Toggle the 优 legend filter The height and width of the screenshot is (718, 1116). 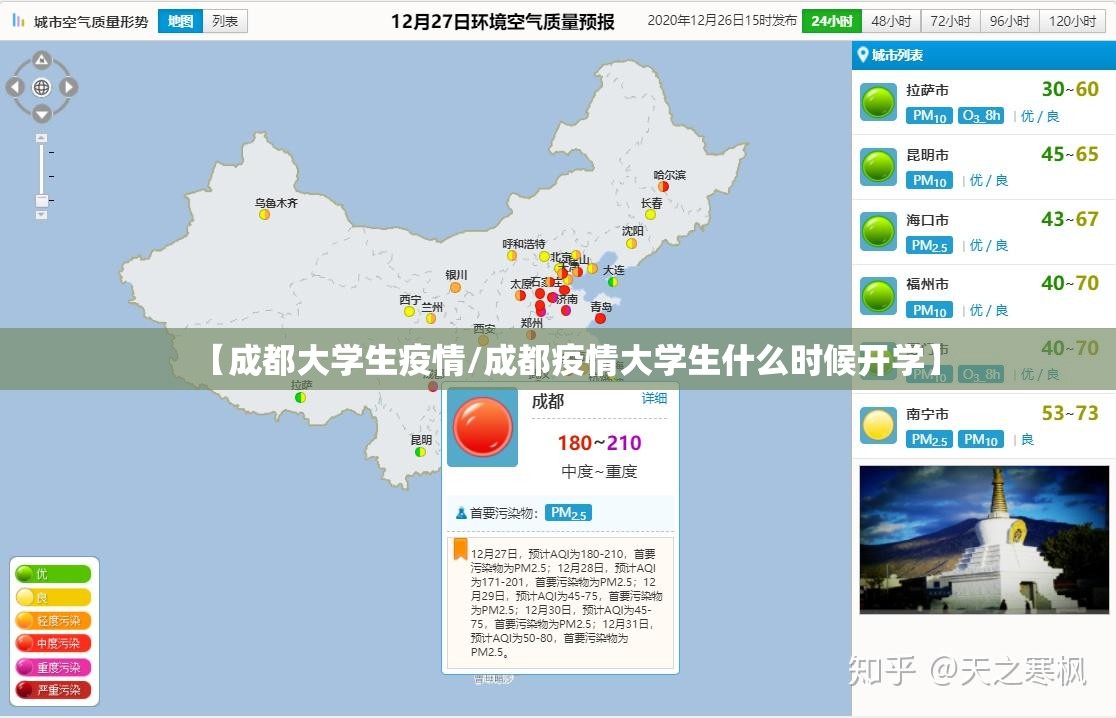[x=53, y=574]
